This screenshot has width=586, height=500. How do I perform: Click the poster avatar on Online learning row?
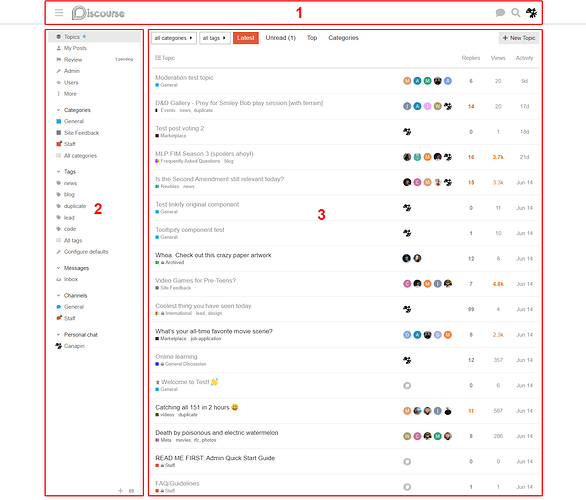tap(407, 360)
